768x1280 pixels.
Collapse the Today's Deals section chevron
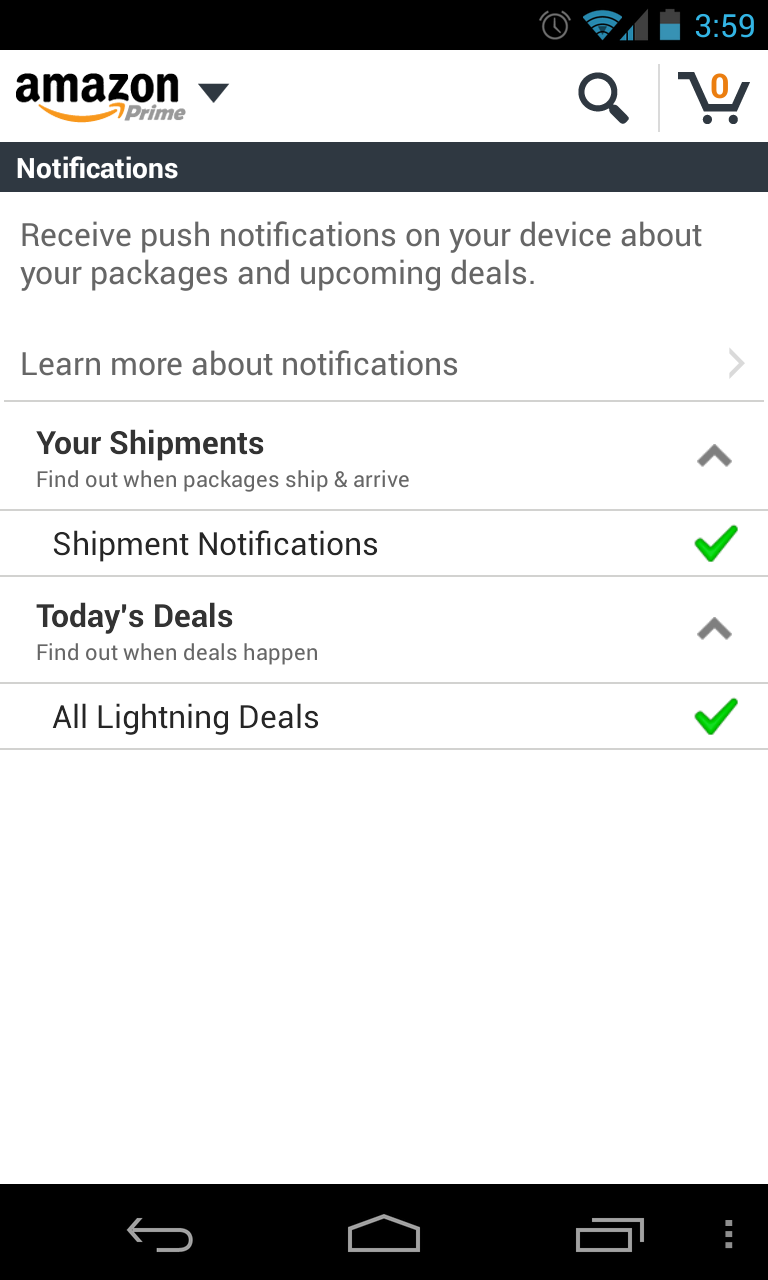pyautogui.click(x=714, y=630)
